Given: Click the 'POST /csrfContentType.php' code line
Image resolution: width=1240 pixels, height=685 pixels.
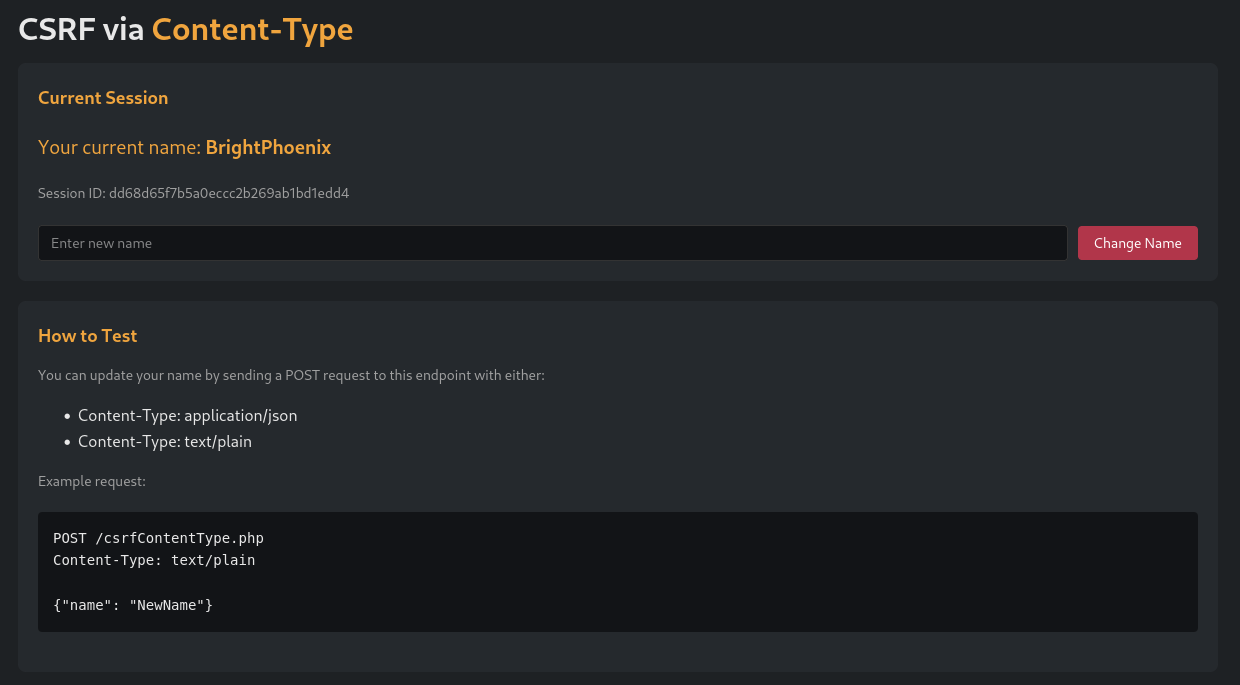Looking at the screenshot, I should click(x=158, y=538).
